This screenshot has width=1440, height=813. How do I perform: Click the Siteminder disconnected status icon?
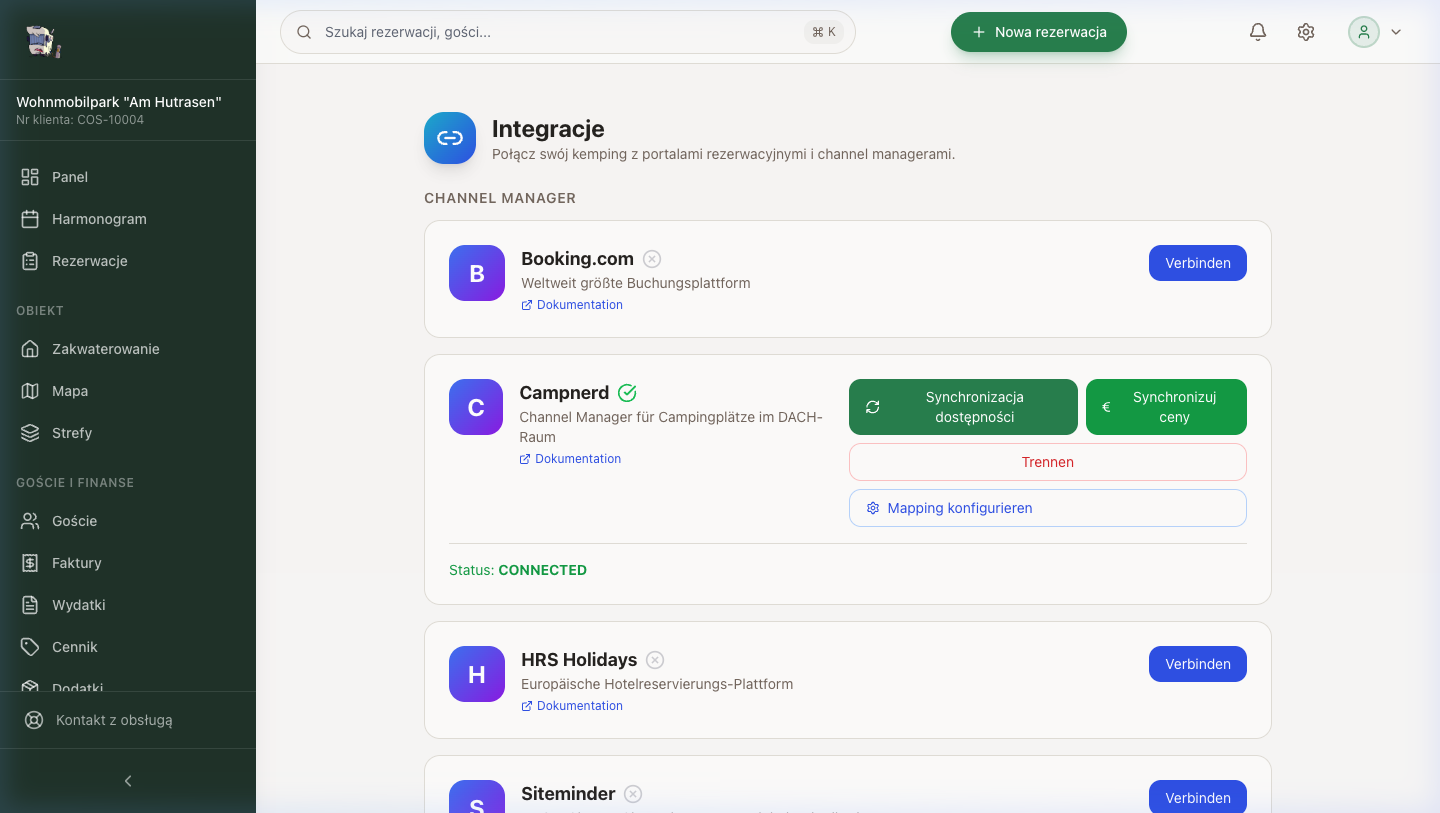click(x=633, y=794)
